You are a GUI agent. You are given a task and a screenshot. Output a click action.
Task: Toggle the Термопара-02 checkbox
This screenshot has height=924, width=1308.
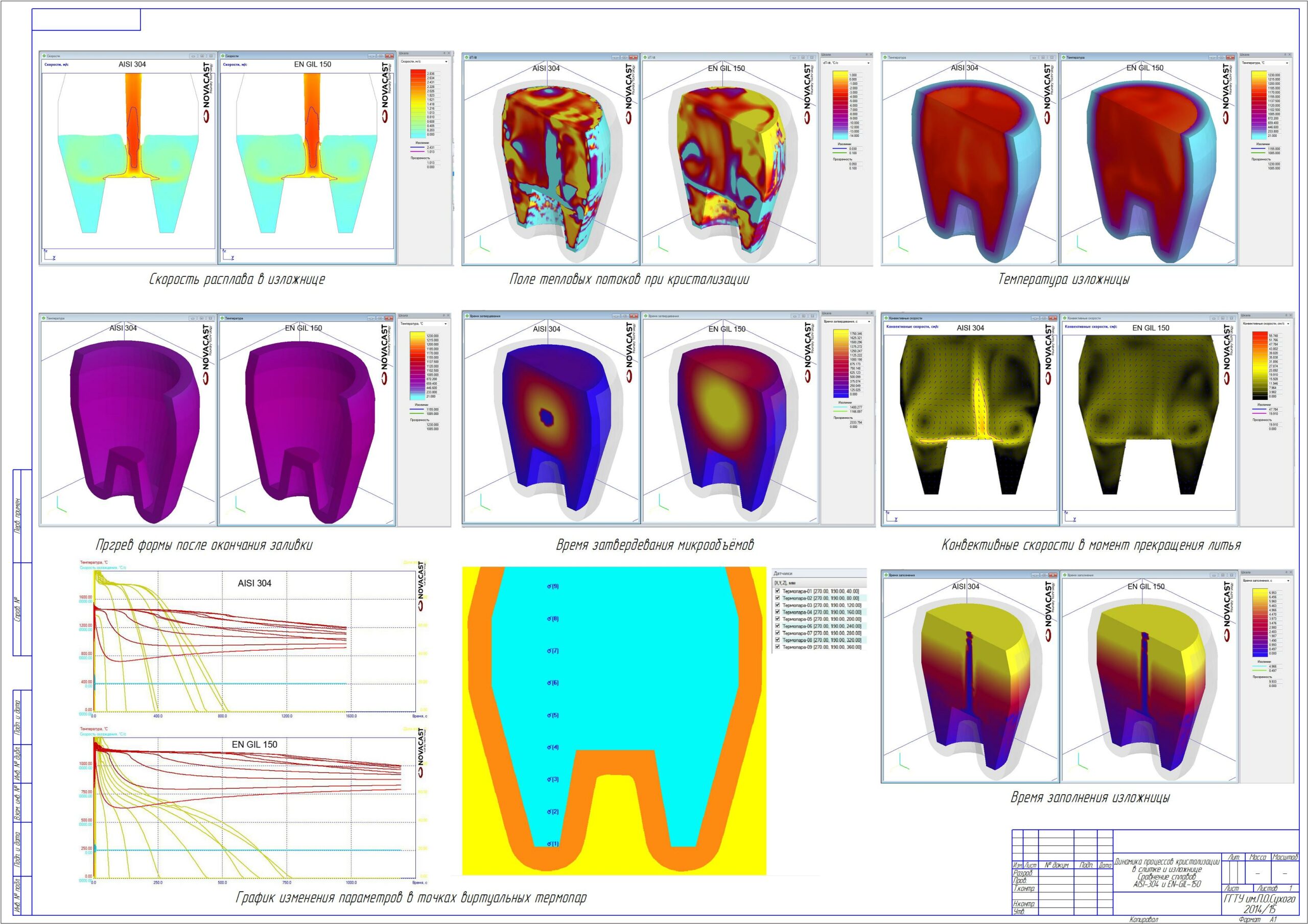click(778, 598)
